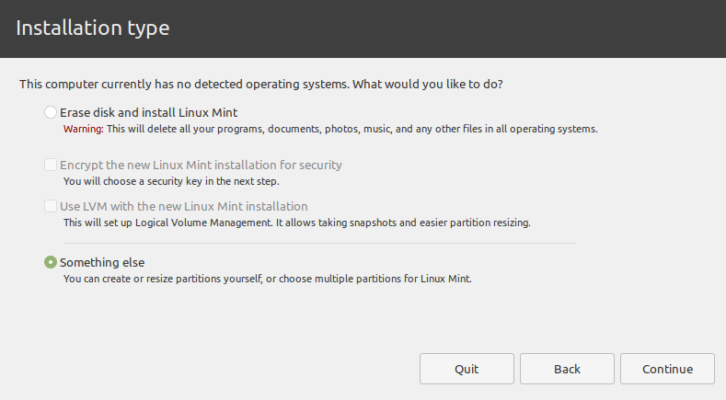Screen dimensions: 726x400
Task: Choose the 'Something else' radio button
Action: point(50,262)
